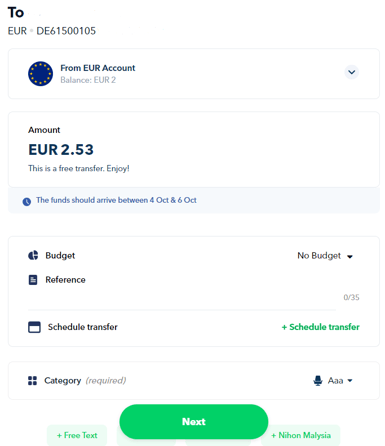This screenshot has height=446, width=385.
Task: Open the Aaa category dropdown arrow
Action: (x=350, y=380)
